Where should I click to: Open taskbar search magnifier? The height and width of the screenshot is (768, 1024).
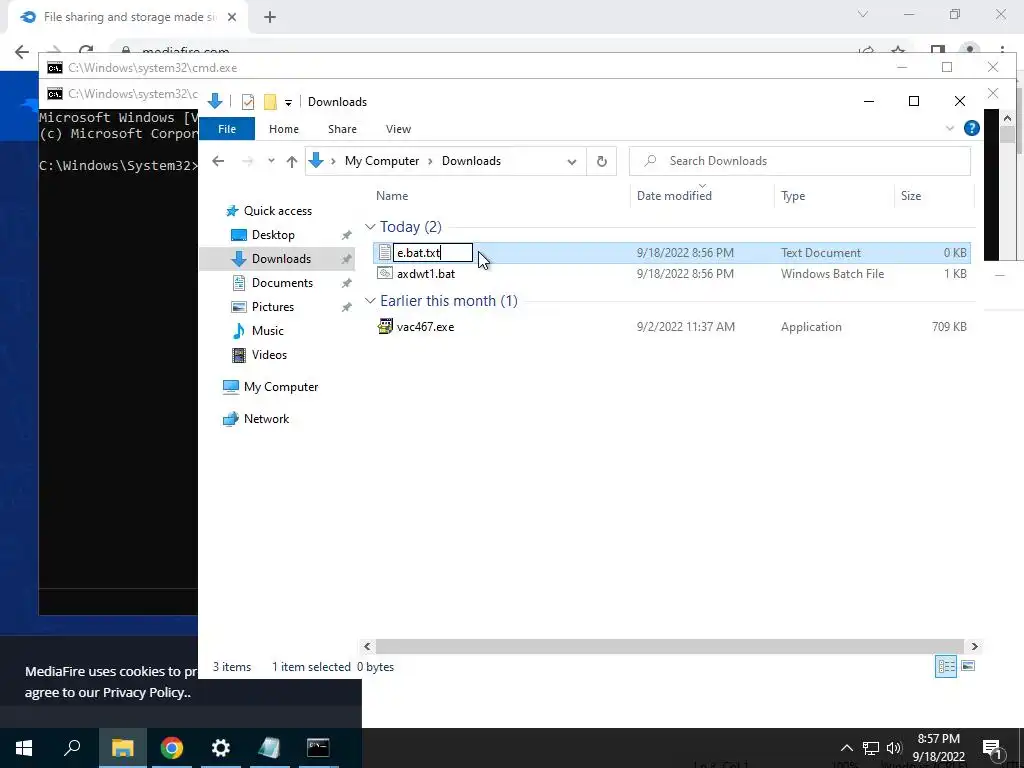point(72,748)
